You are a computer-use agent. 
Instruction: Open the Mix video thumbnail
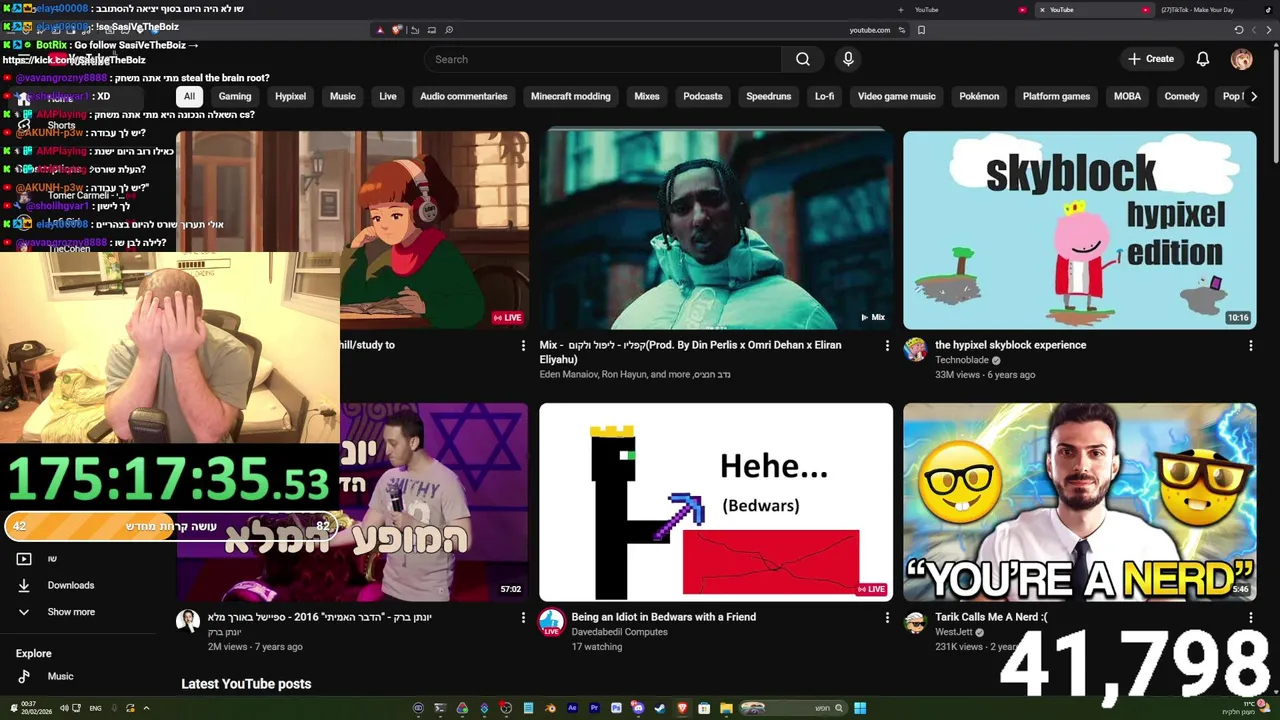pyautogui.click(x=716, y=230)
